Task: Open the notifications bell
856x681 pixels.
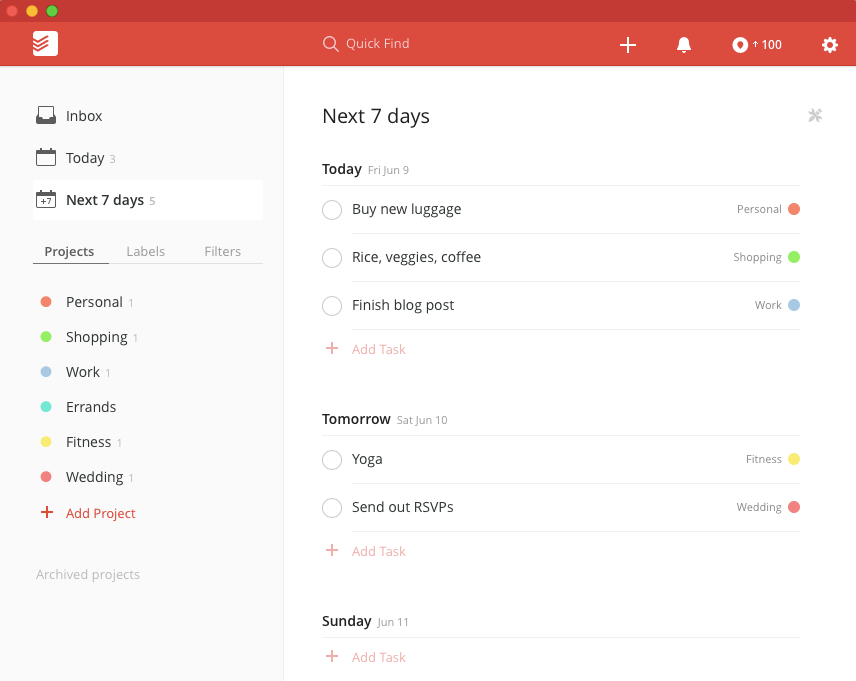Action: pos(684,45)
